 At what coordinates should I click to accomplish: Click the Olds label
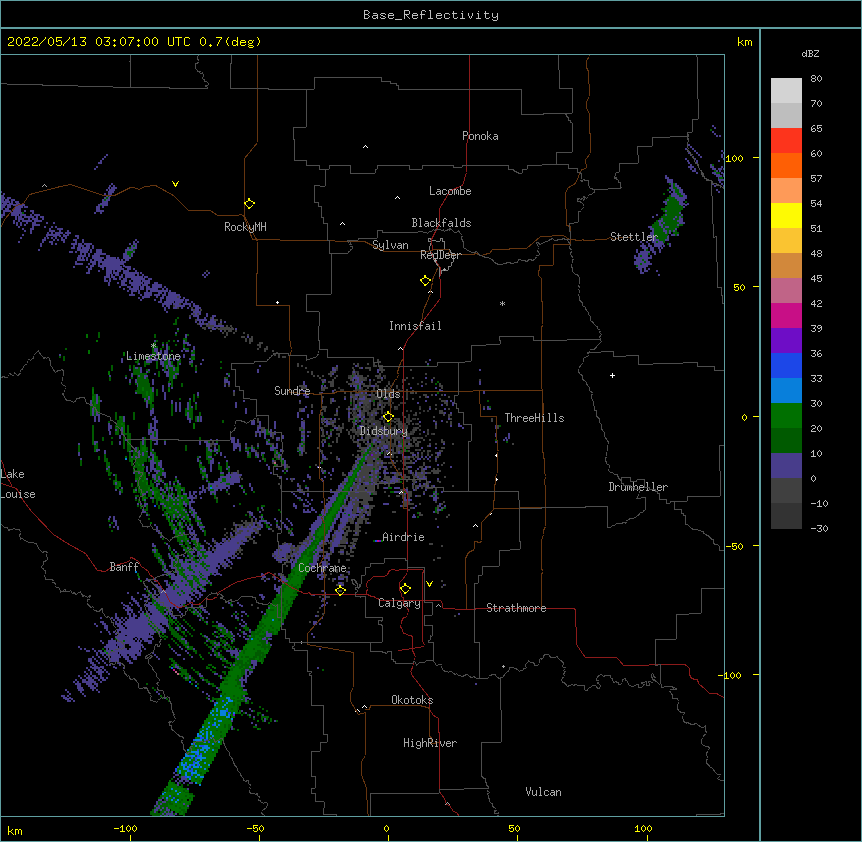click(388, 394)
